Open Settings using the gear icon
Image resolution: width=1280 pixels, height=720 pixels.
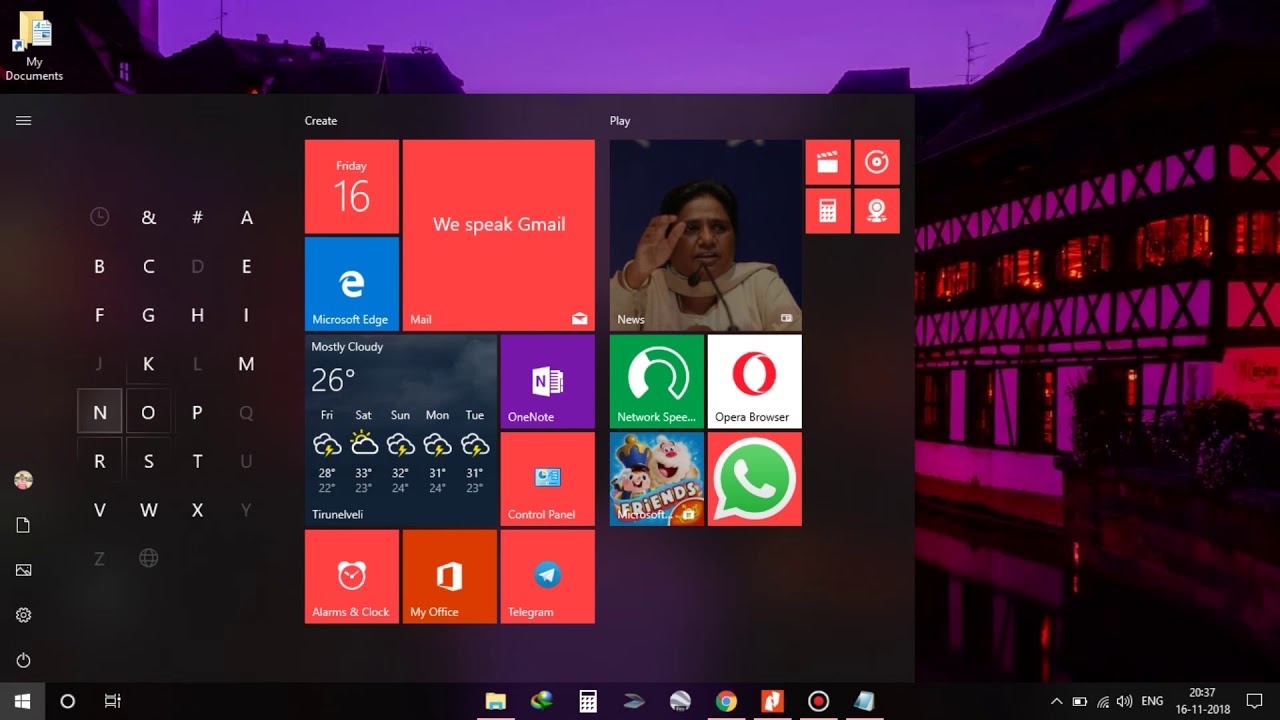click(x=24, y=615)
